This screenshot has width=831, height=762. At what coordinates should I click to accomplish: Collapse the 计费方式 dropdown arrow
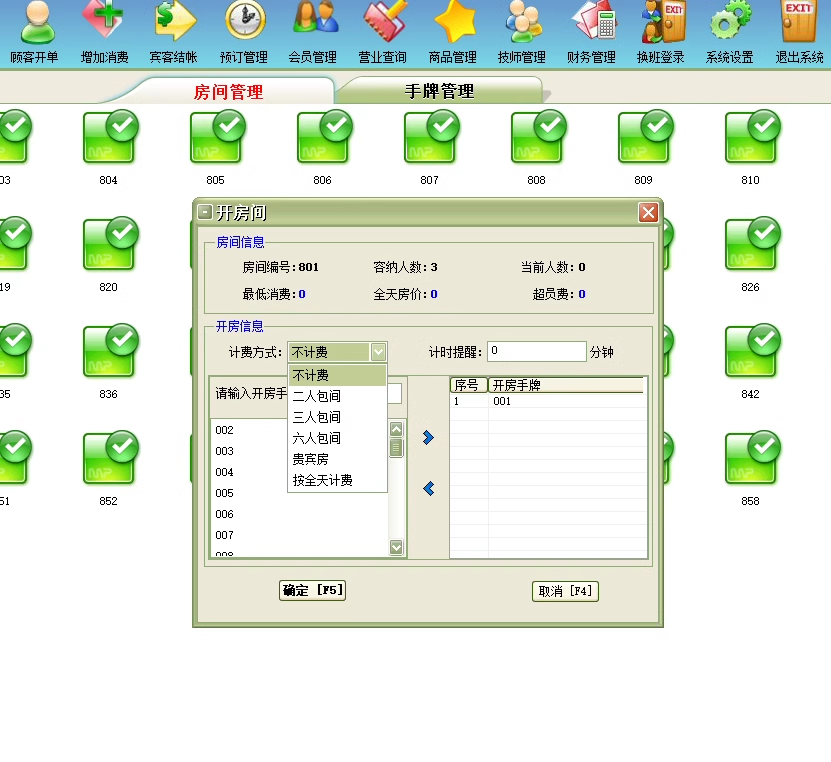(x=378, y=352)
